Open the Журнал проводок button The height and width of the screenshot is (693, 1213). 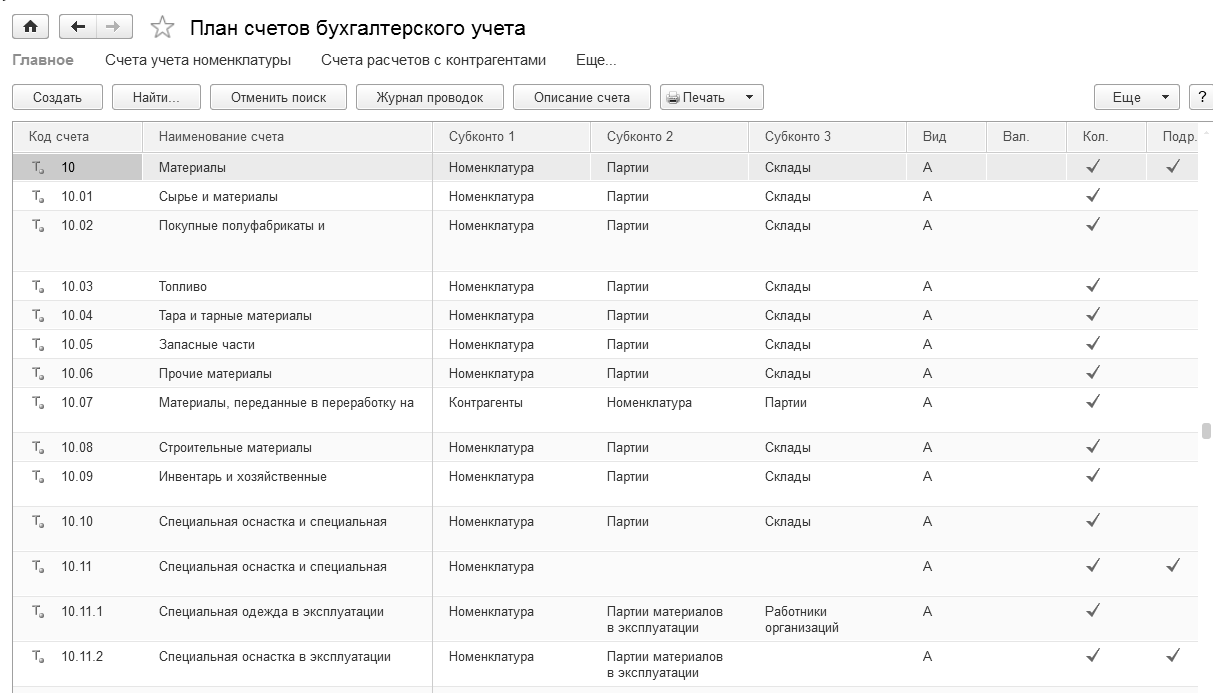pyautogui.click(x=430, y=97)
